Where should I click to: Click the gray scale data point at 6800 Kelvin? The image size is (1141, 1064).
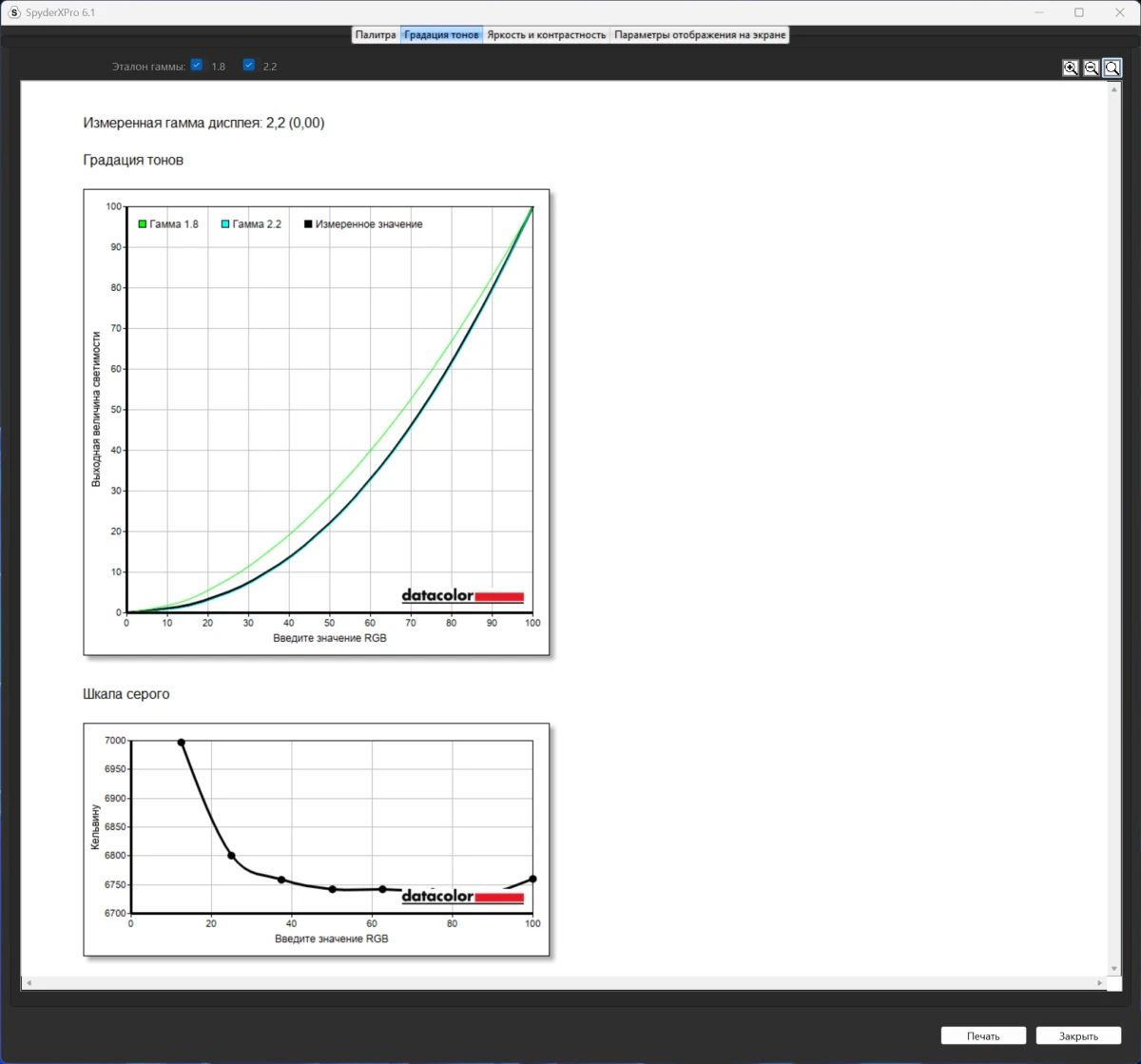(231, 856)
